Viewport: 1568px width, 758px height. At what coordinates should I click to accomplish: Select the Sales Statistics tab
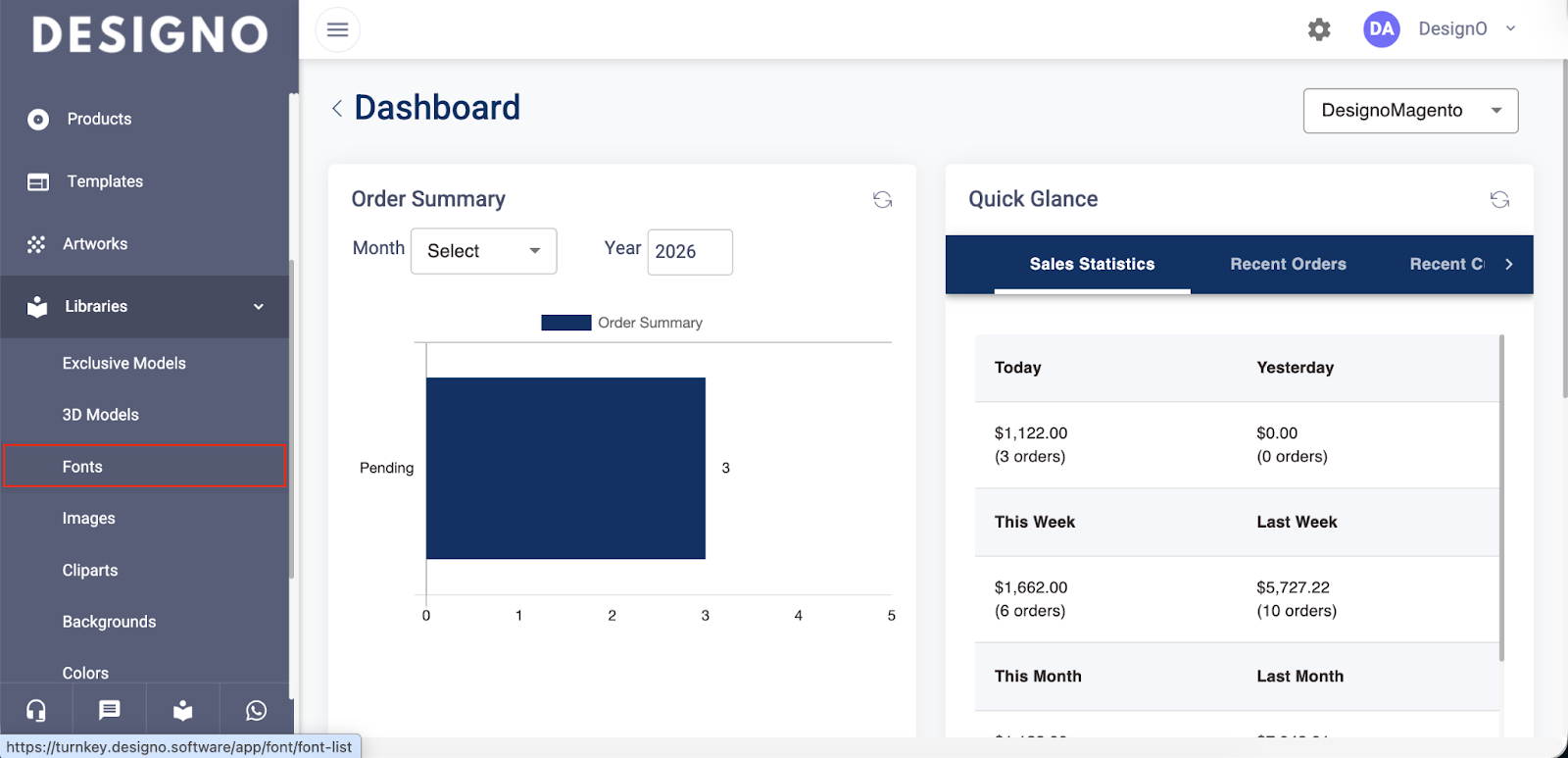(1092, 264)
